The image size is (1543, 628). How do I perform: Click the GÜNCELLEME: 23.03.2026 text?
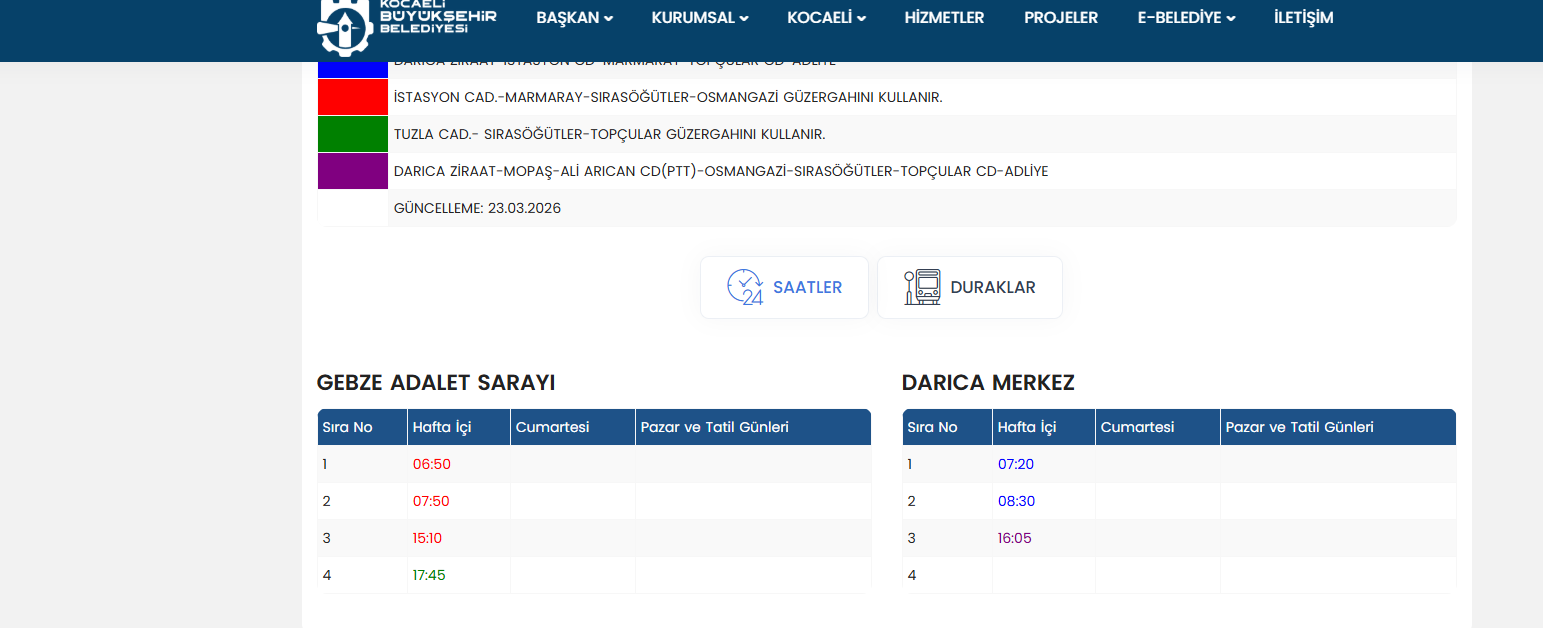477,208
